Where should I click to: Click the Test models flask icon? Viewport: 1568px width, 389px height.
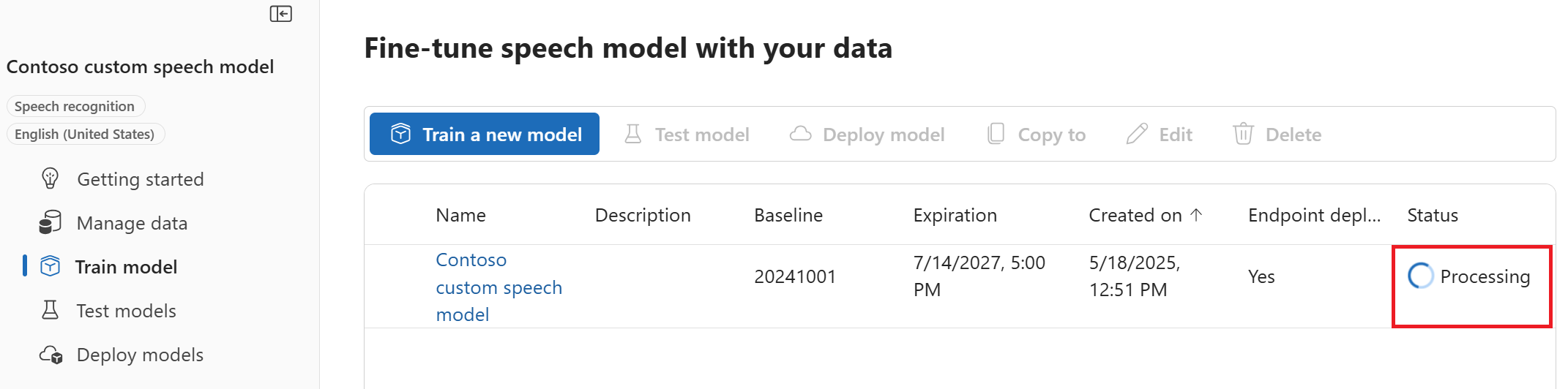[x=50, y=311]
